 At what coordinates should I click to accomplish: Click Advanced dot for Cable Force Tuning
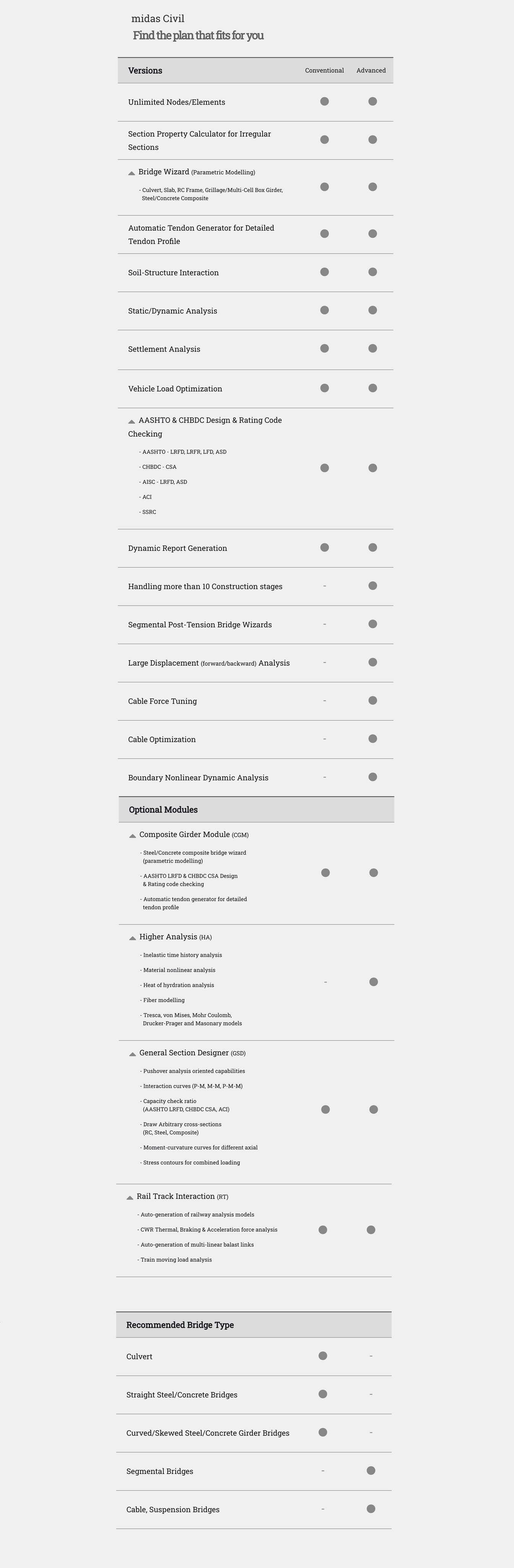coord(373,701)
